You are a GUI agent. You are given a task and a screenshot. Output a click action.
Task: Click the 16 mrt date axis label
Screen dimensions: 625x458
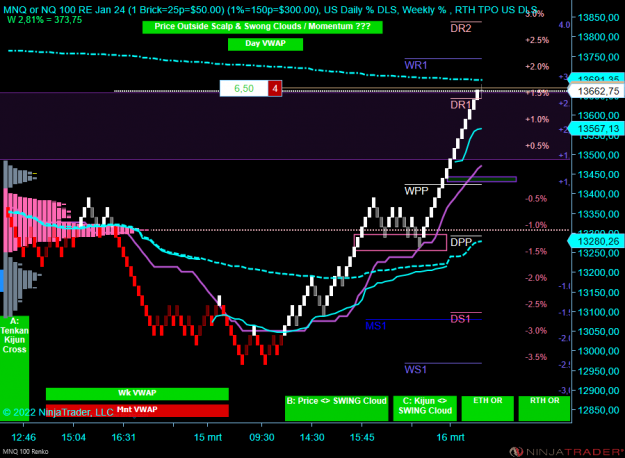(450, 437)
